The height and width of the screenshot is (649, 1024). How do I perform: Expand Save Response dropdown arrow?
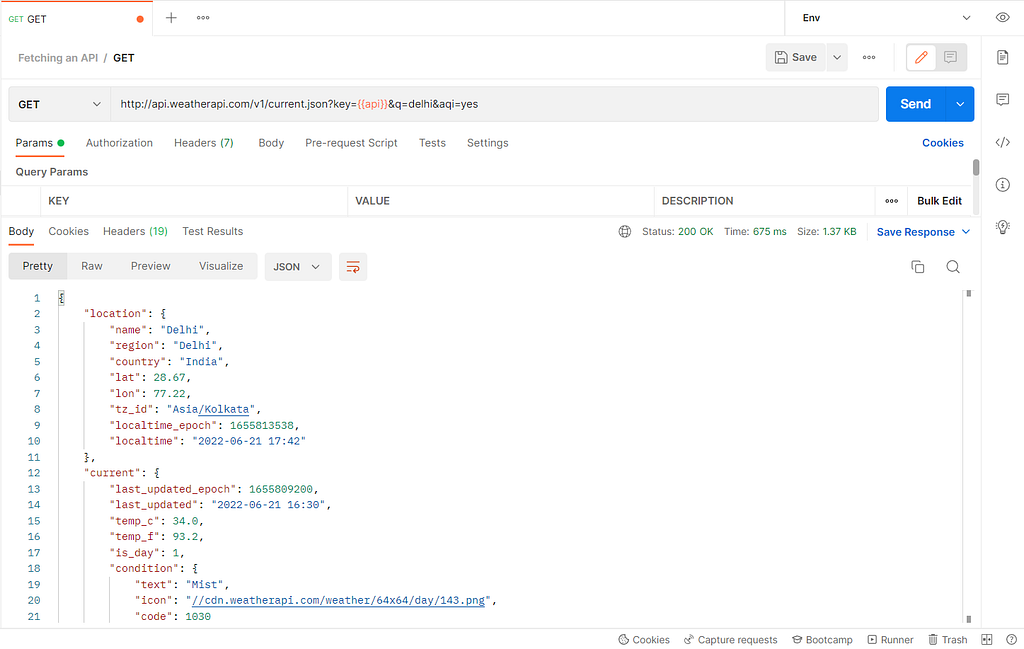[x=967, y=232]
